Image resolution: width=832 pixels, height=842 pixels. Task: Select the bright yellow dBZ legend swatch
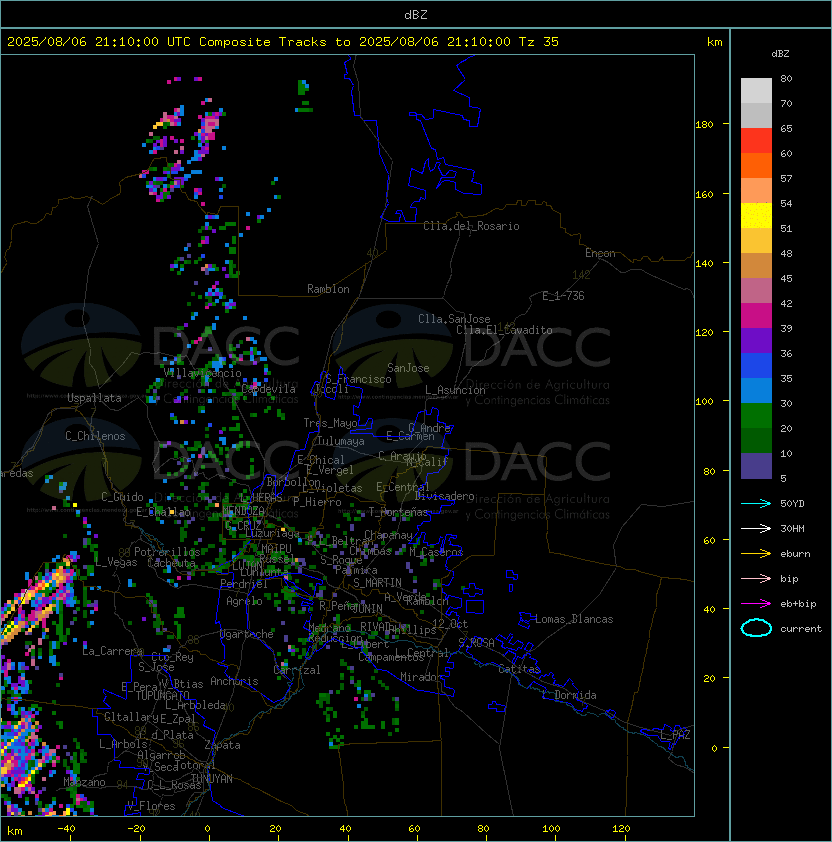[756, 216]
